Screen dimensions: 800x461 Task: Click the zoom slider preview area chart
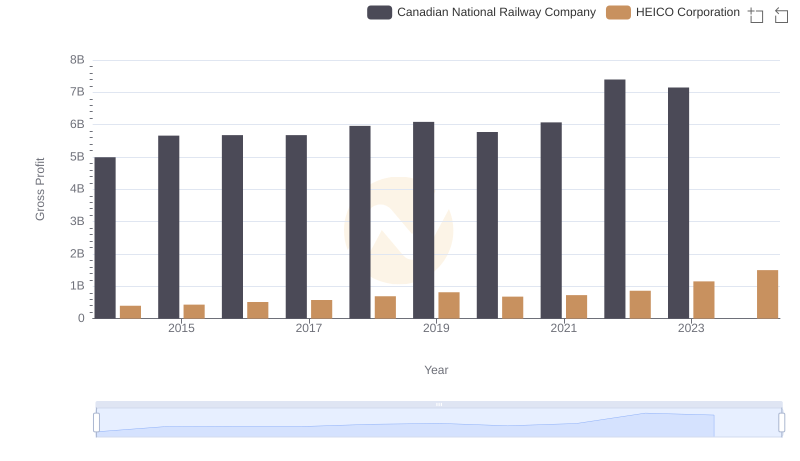439,423
